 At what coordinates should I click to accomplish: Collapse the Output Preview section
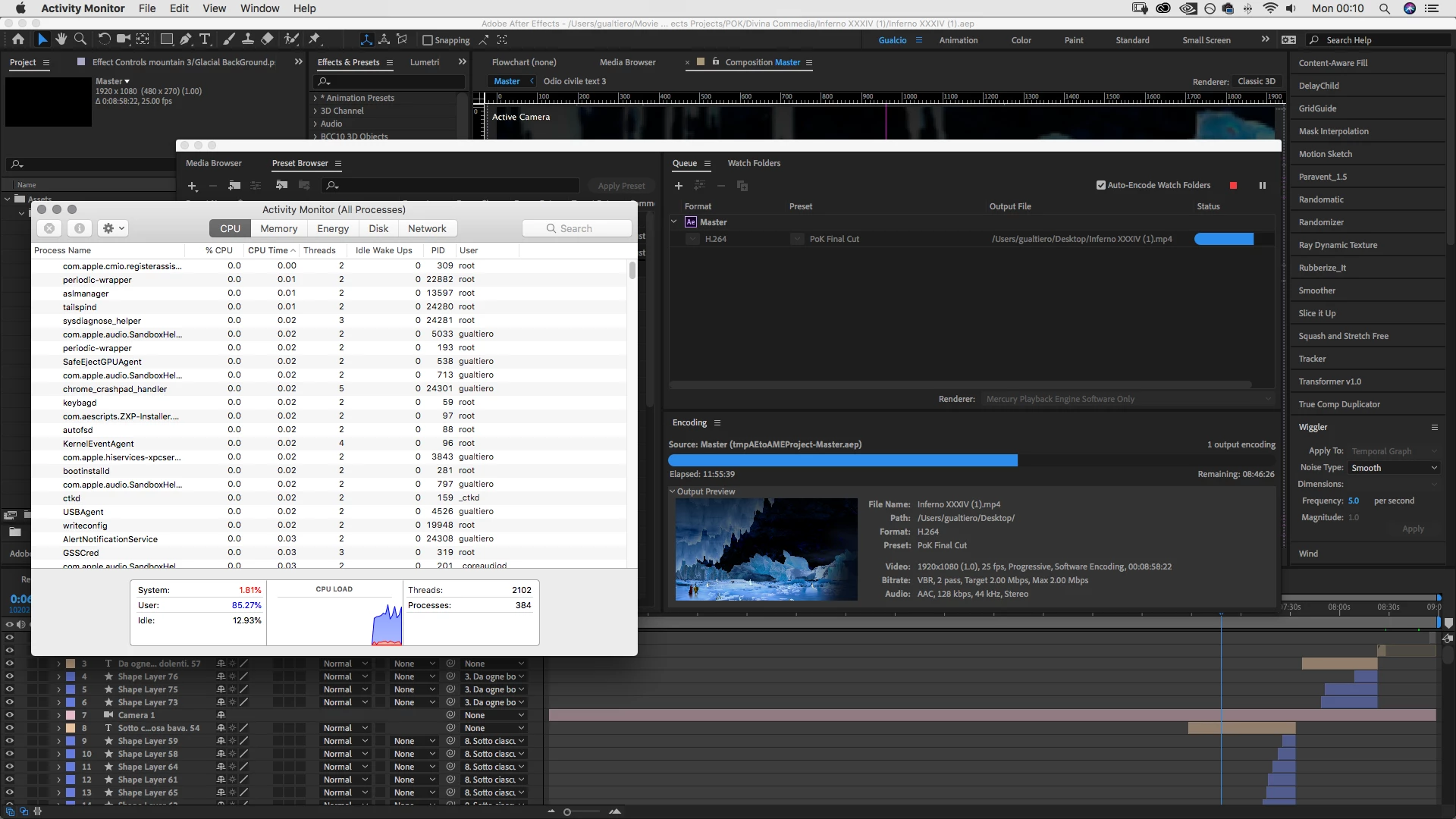point(673,491)
